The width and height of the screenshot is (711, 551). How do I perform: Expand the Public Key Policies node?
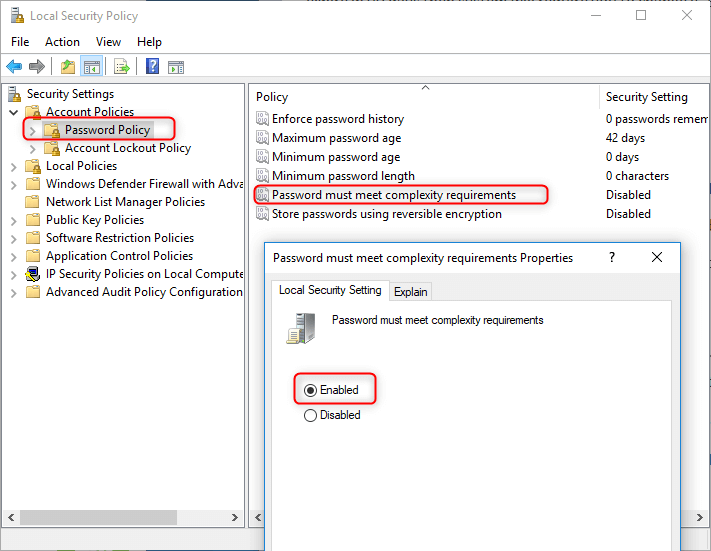pos(13,220)
